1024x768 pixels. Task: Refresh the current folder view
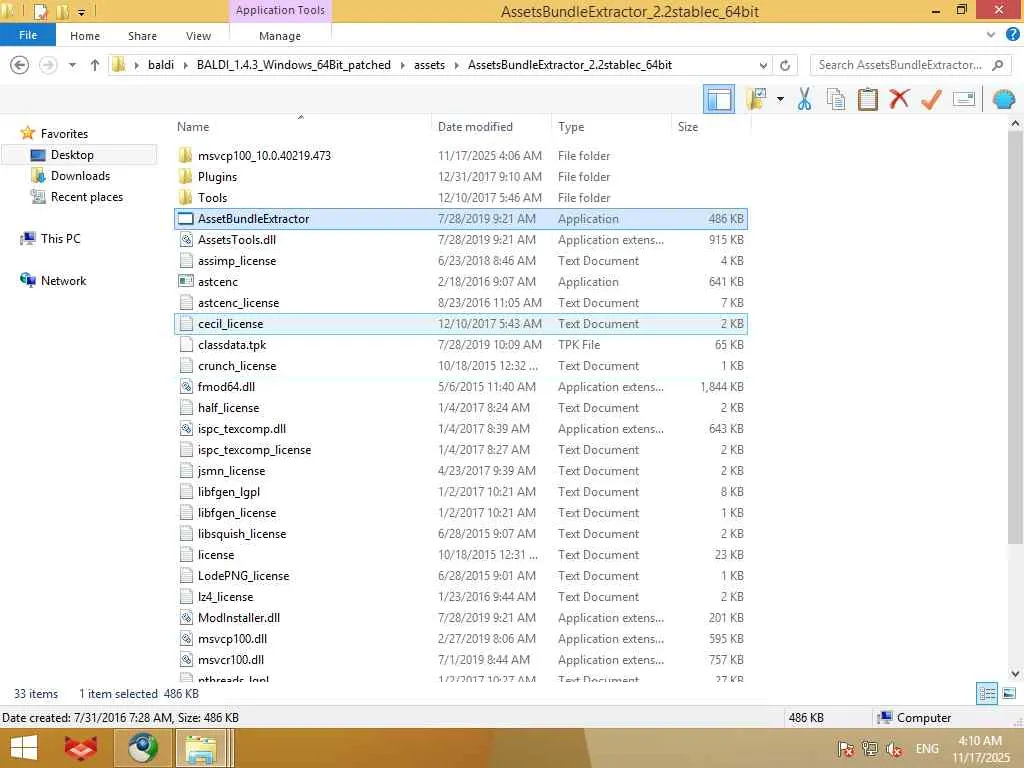click(785, 65)
